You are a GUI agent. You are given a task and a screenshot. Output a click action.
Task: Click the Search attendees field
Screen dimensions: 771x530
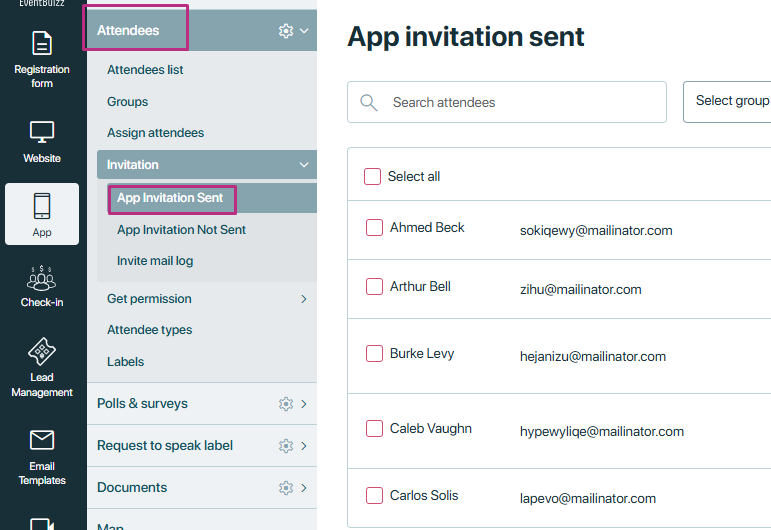click(x=506, y=102)
